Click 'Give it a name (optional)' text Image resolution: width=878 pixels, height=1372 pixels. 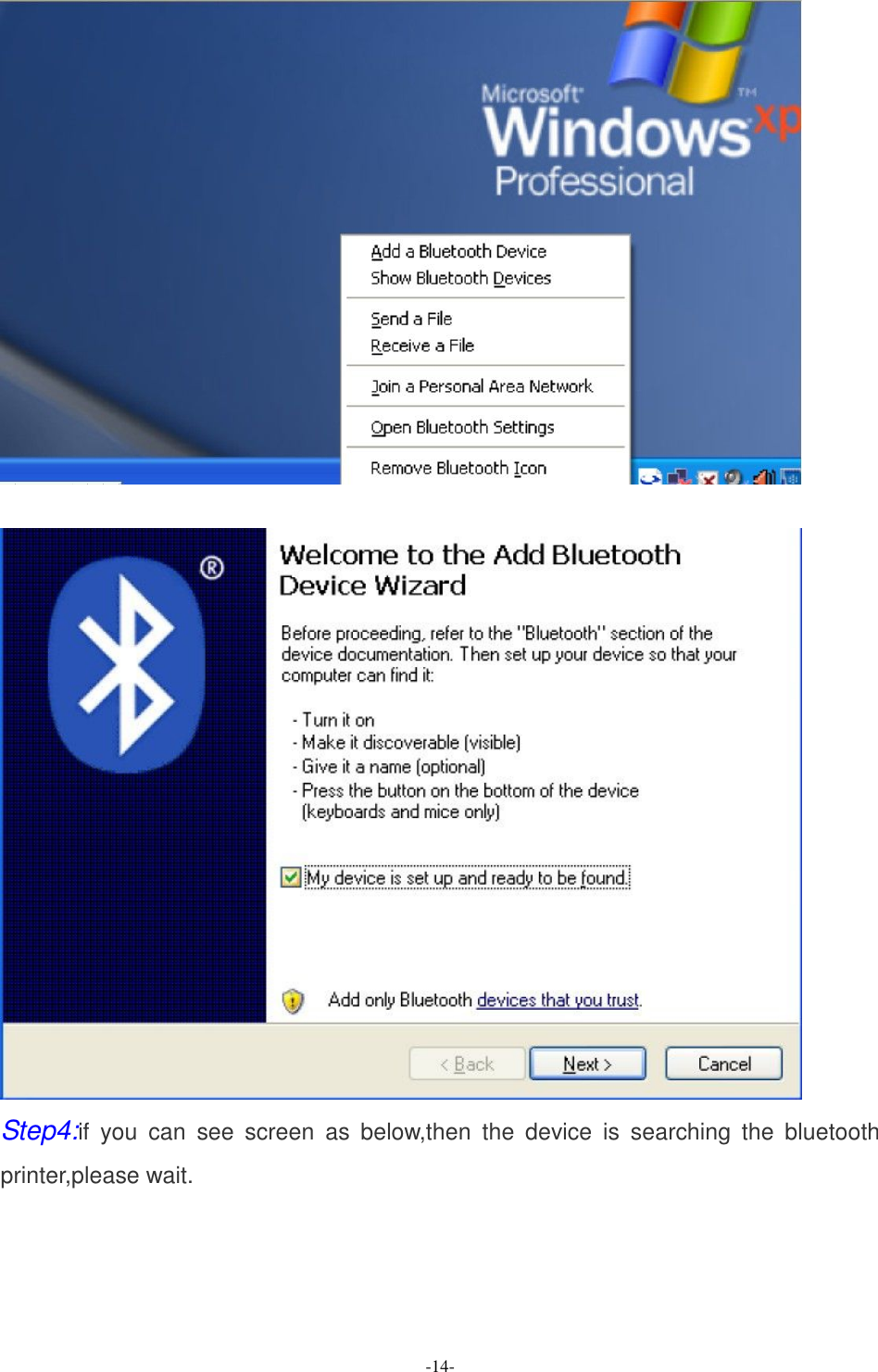(x=389, y=766)
